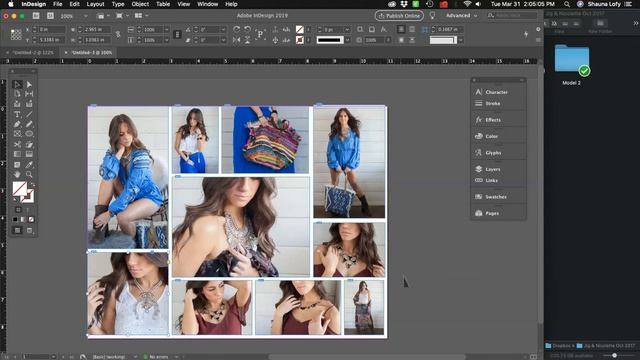
Task: Open the Type menu
Action: click(x=118, y=4)
